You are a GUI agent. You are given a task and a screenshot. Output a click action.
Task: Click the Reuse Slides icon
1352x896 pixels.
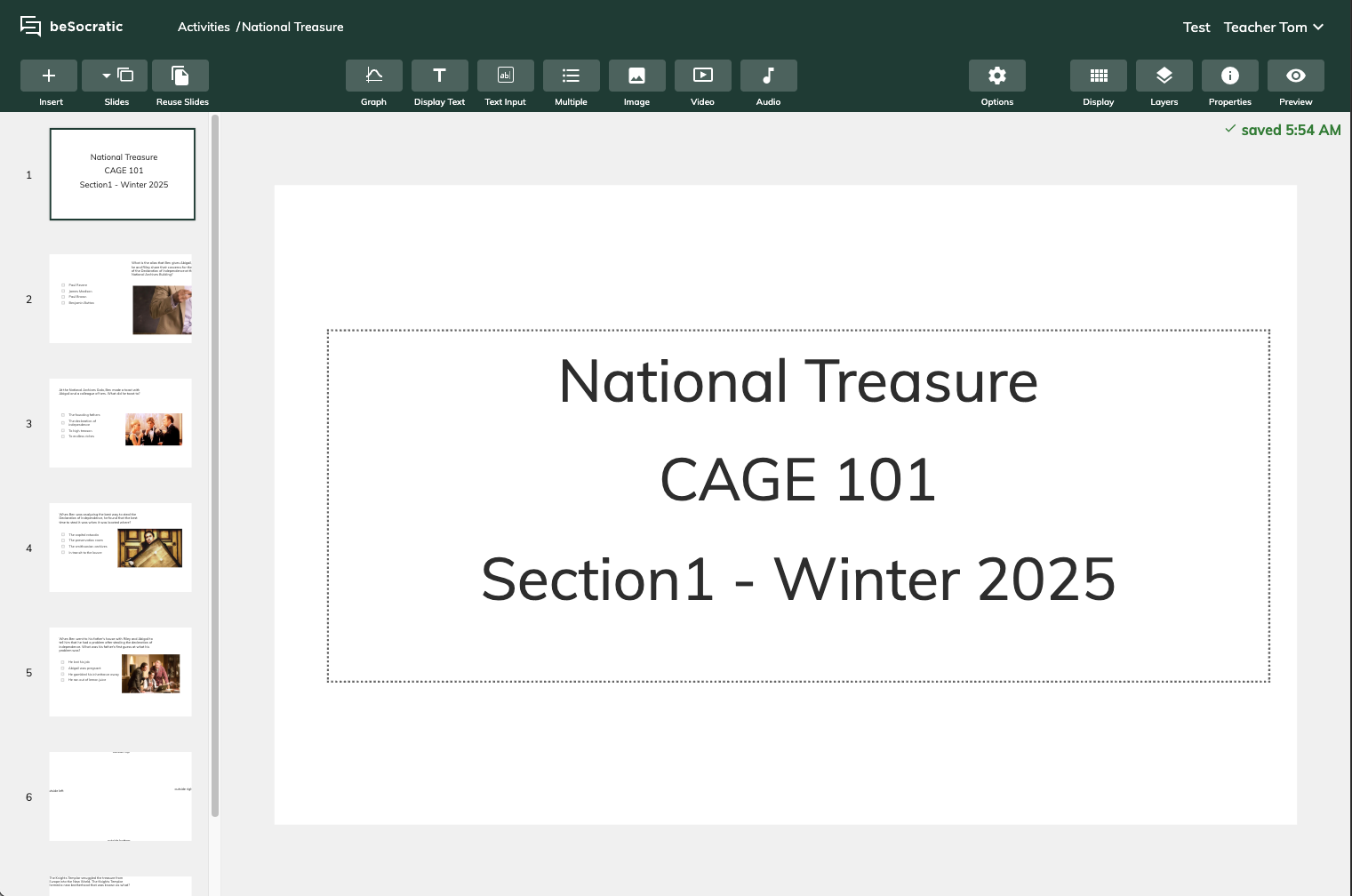click(180, 76)
